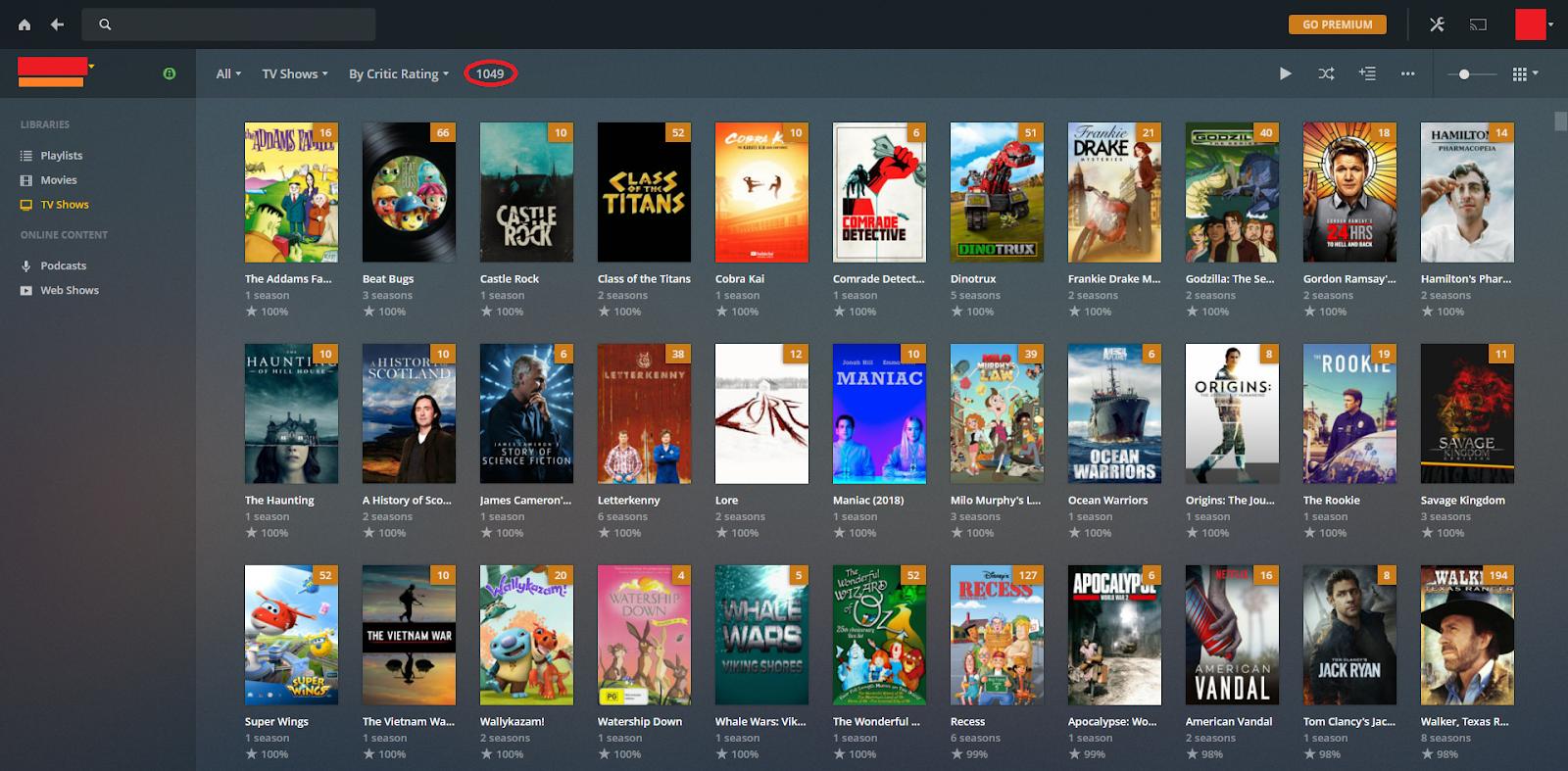Open the user account menu arrow

pos(1550,24)
